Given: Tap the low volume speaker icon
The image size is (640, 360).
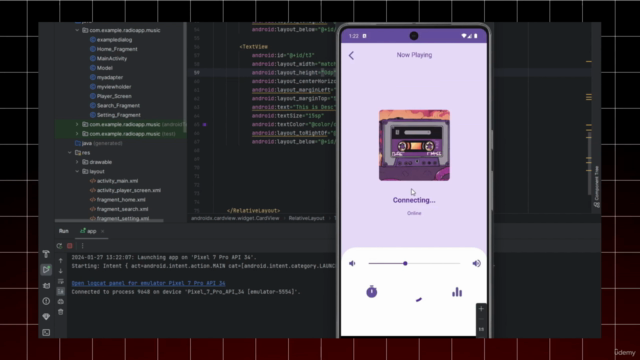Looking at the screenshot, I should pos(352,264).
